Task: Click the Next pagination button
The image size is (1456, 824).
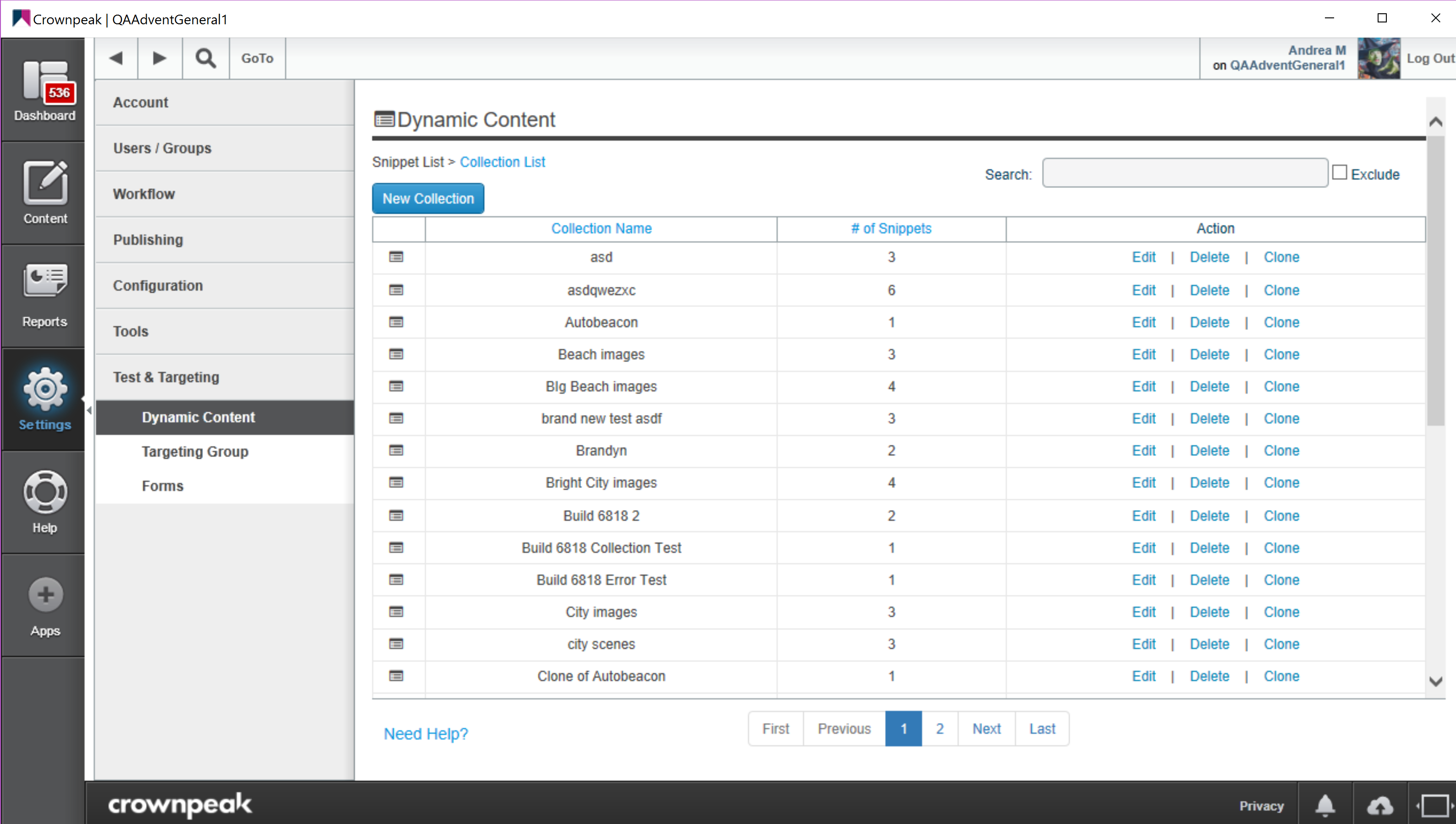Action: (x=987, y=729)
